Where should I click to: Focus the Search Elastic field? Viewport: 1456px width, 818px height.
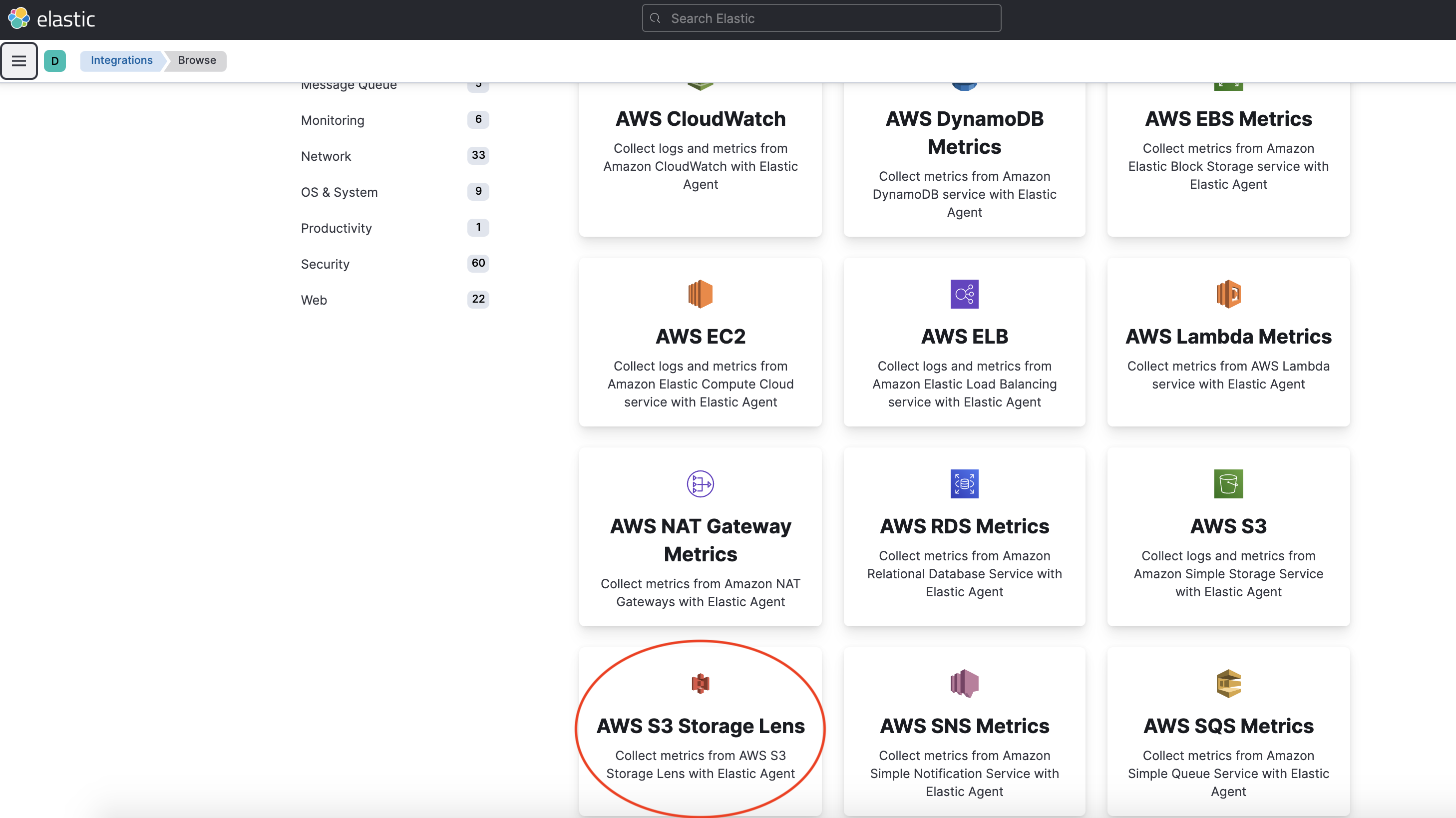(x=821, y=18)
